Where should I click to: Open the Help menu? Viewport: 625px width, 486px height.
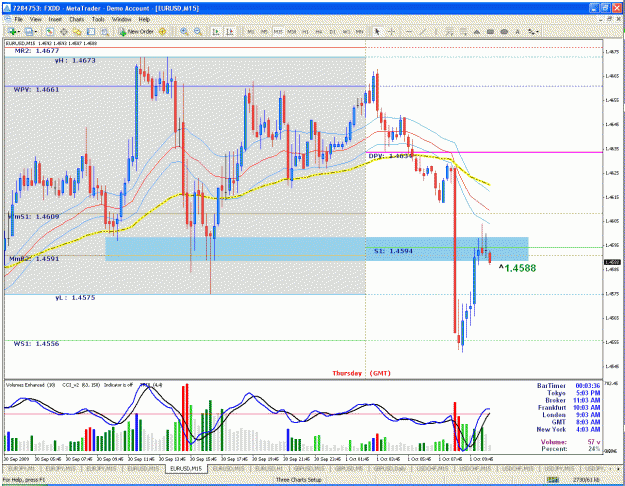point(144,19)
